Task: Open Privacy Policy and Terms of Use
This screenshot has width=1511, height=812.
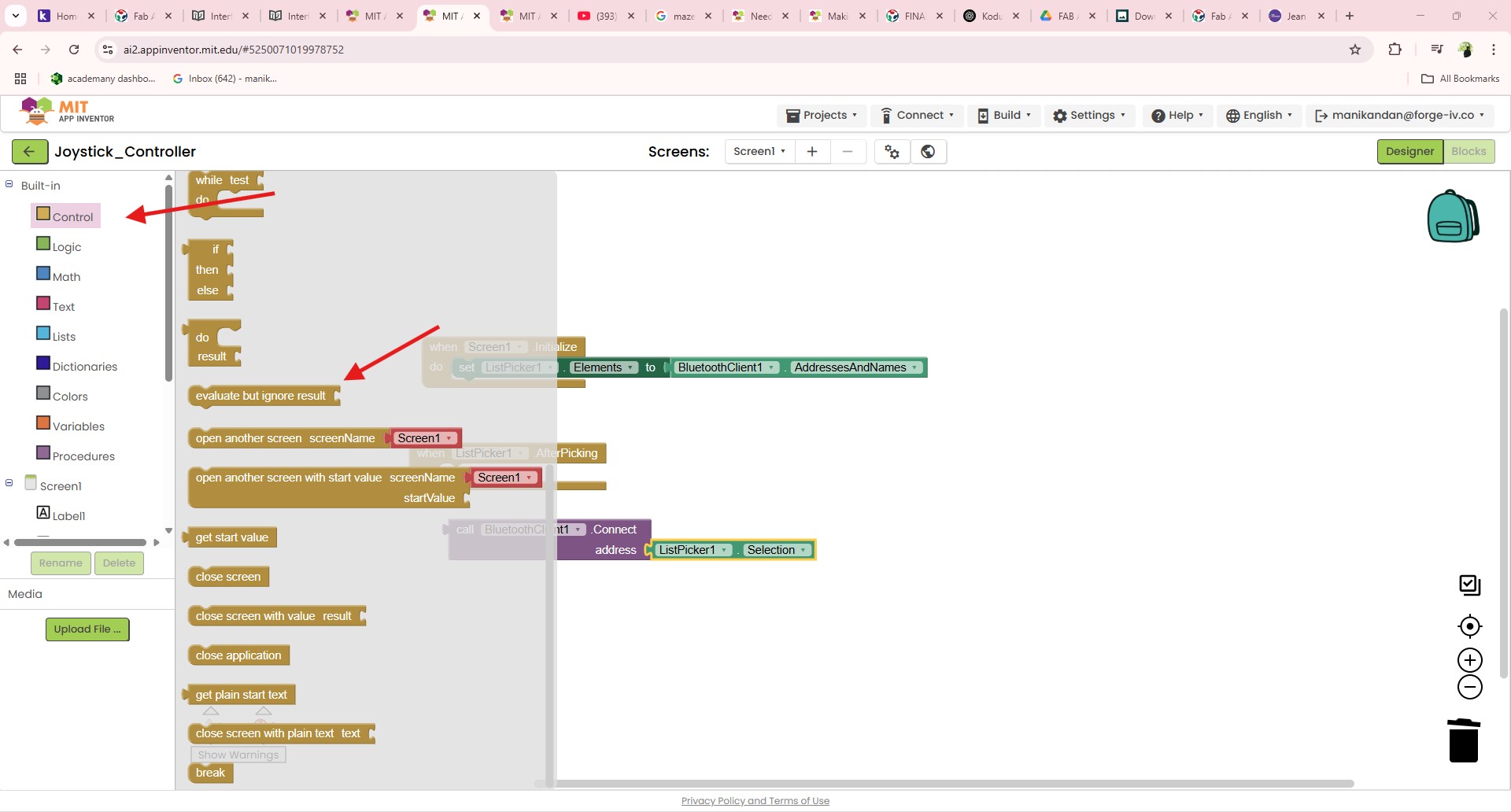Action: [x=755, y=801]
